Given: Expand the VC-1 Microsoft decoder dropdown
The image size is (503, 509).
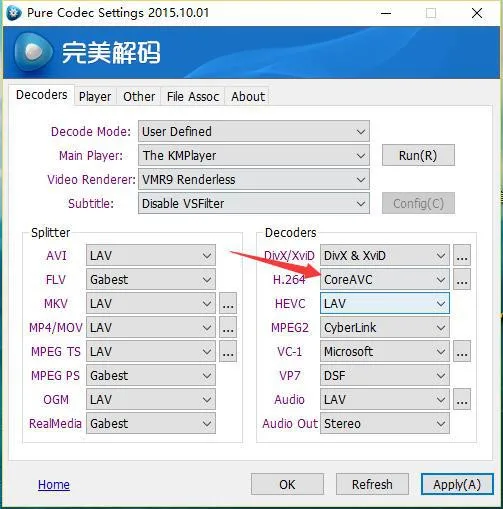Looking at the screenshot, I should point(385,351).
